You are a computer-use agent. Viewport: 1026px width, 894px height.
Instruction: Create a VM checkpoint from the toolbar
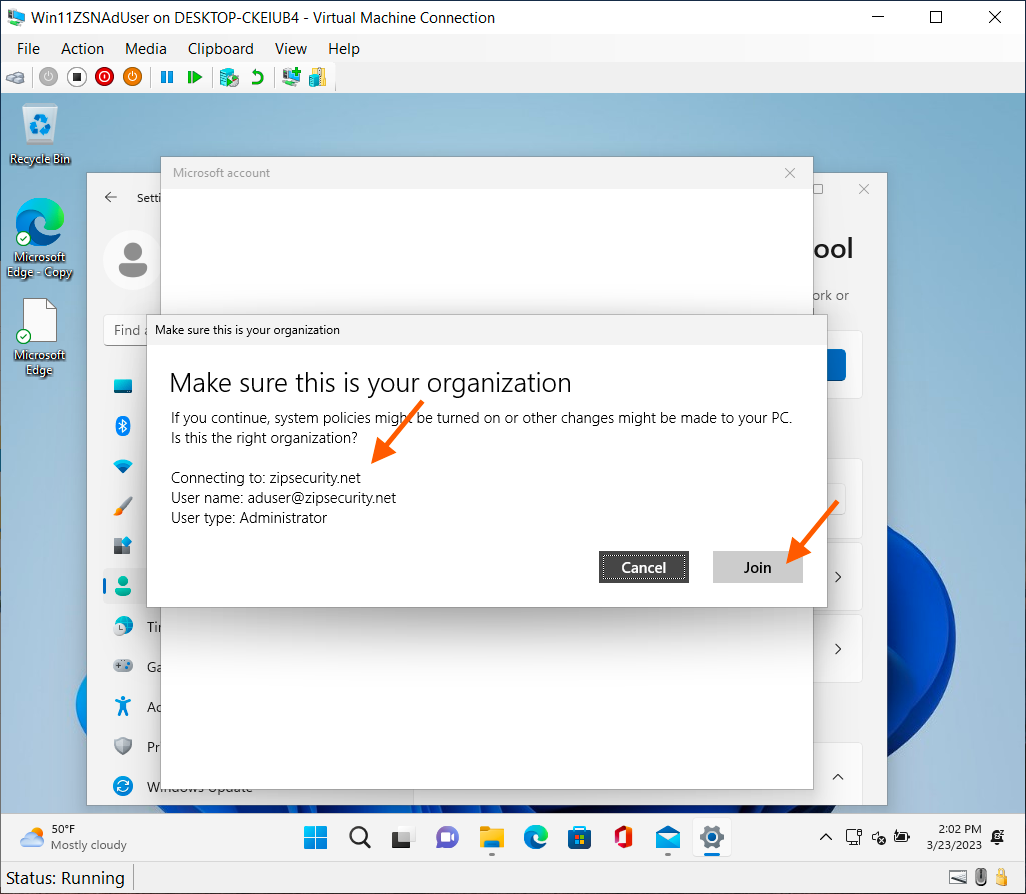[229, 77]
